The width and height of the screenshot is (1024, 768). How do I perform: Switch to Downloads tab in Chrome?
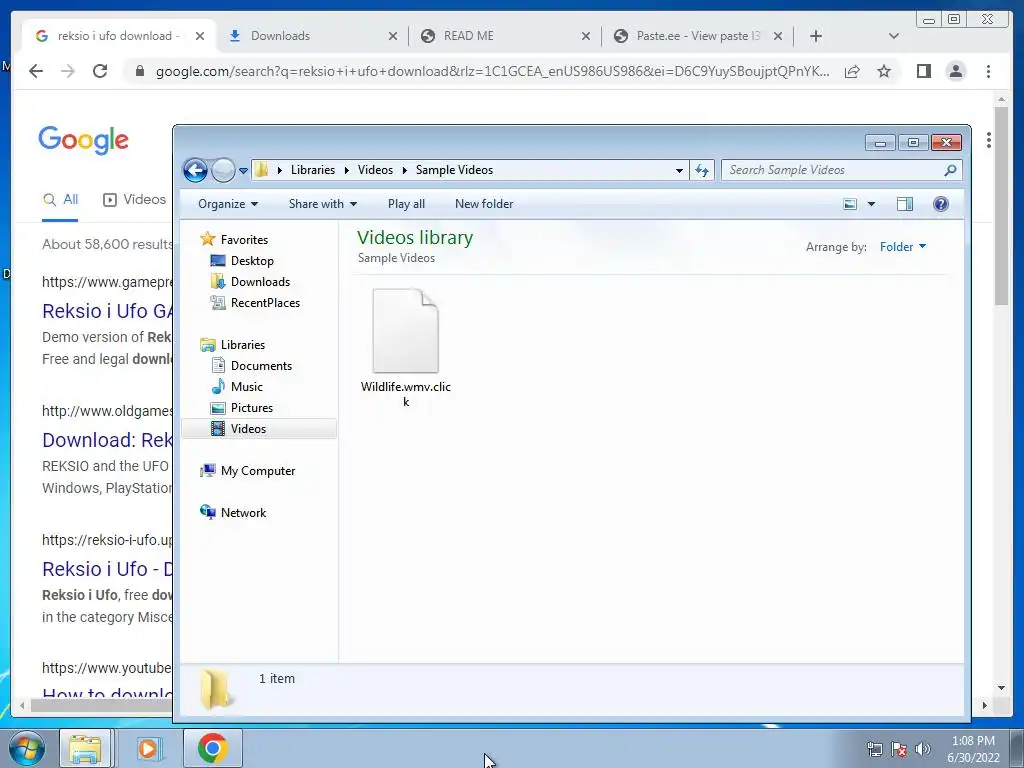pos(280,36)
